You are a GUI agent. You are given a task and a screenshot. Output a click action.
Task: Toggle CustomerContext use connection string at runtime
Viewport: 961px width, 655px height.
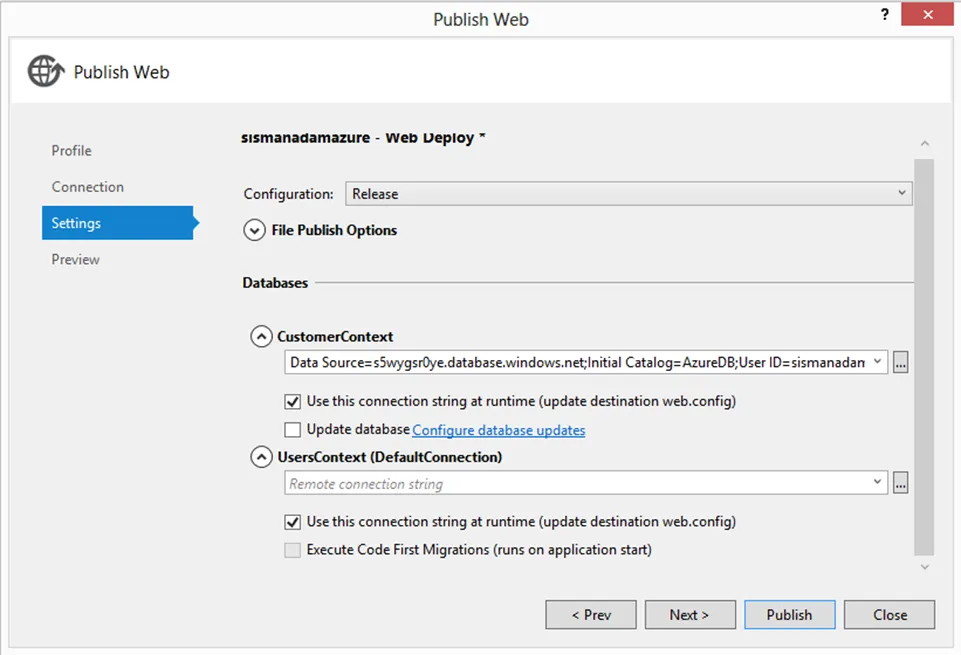pos(292,401)
